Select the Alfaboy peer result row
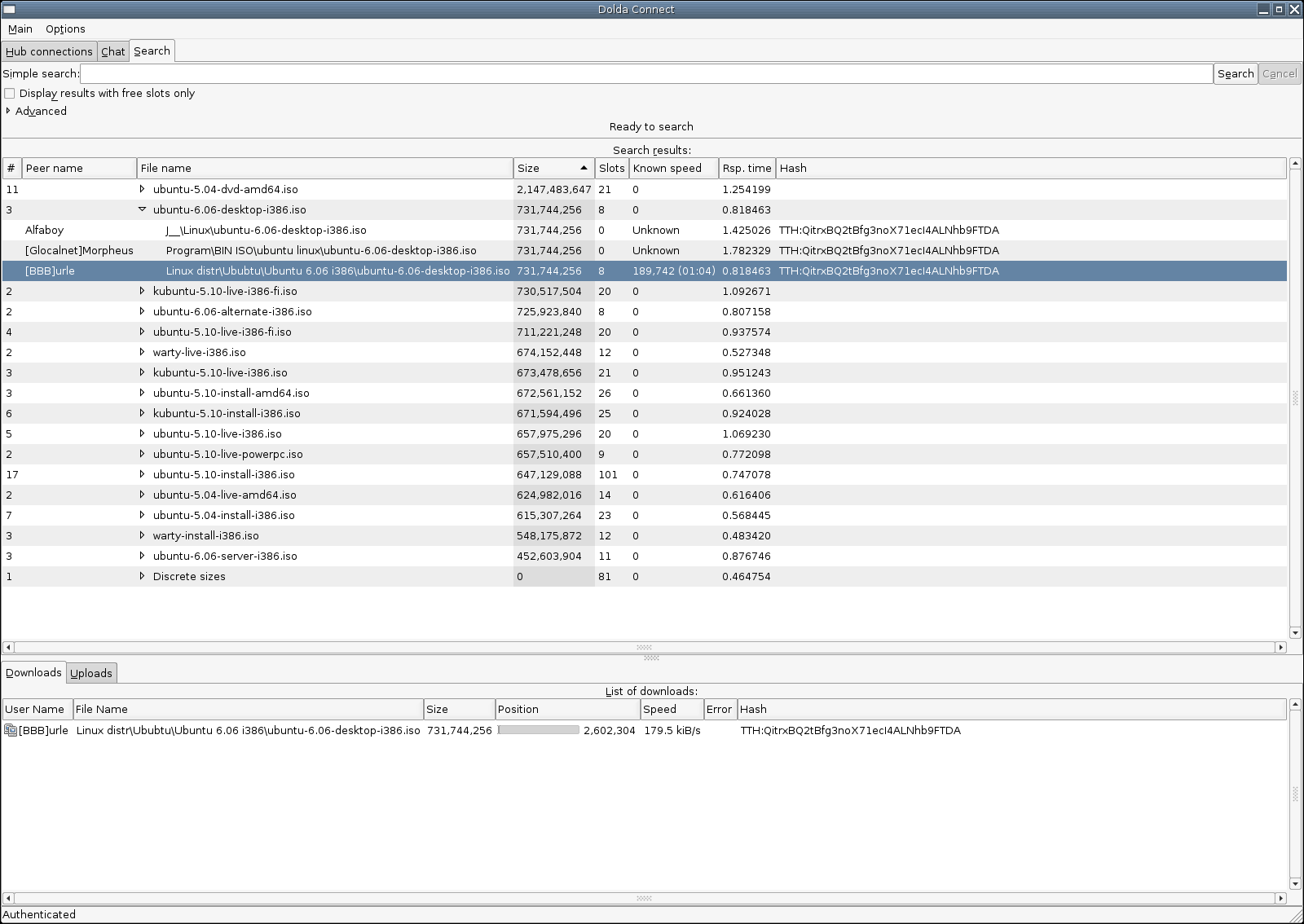This screenshot has height=924, width=1304. tap(644, 230)
